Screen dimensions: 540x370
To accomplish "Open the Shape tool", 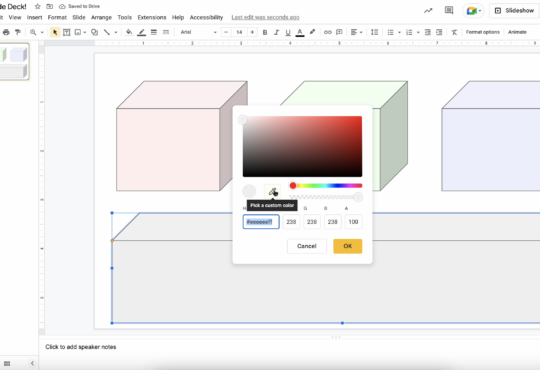I will point(94,32).
